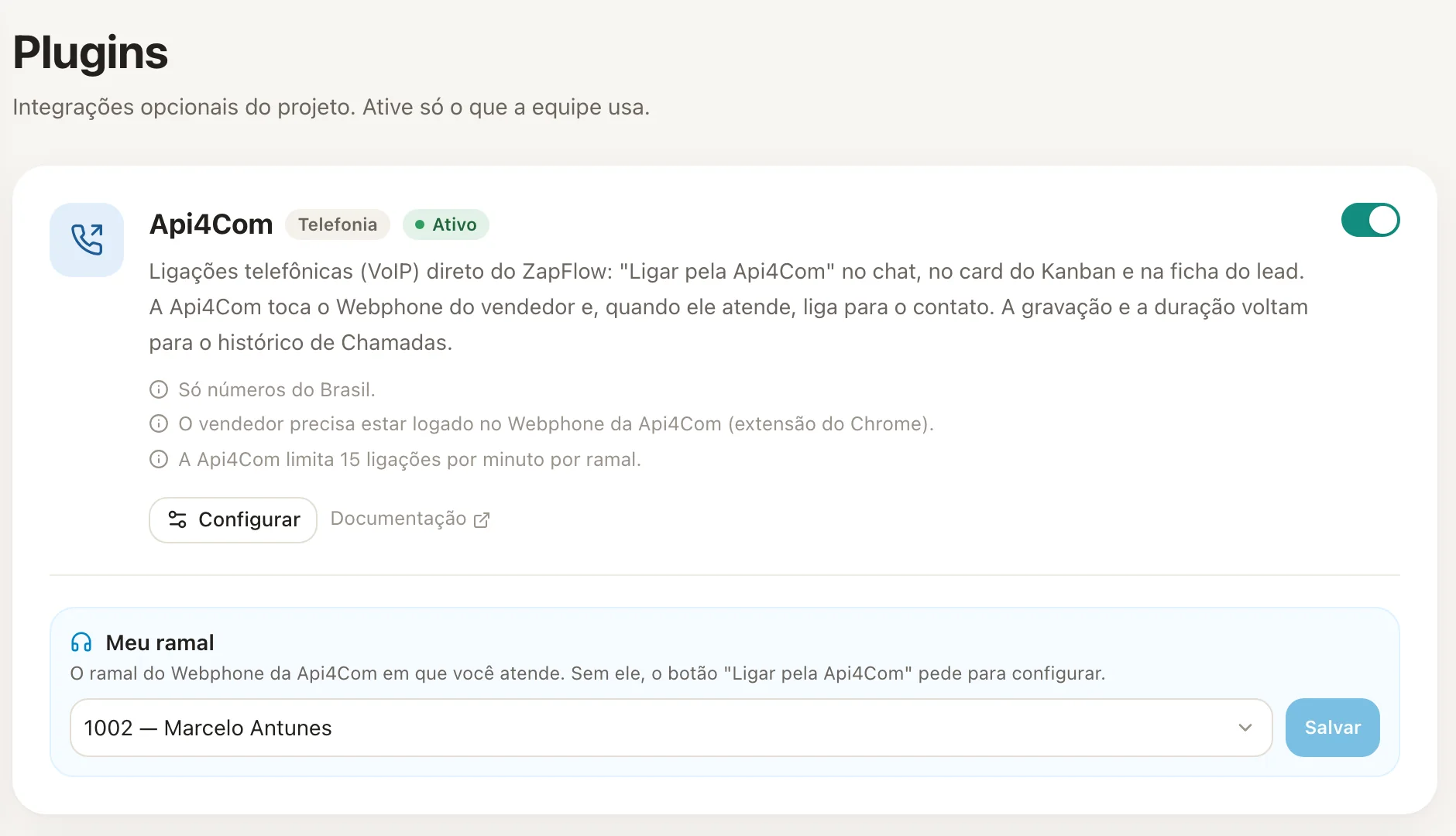Click the Api4Com phone call icon
This screenshot has height=836, width=1456.
tap(87, 240)
